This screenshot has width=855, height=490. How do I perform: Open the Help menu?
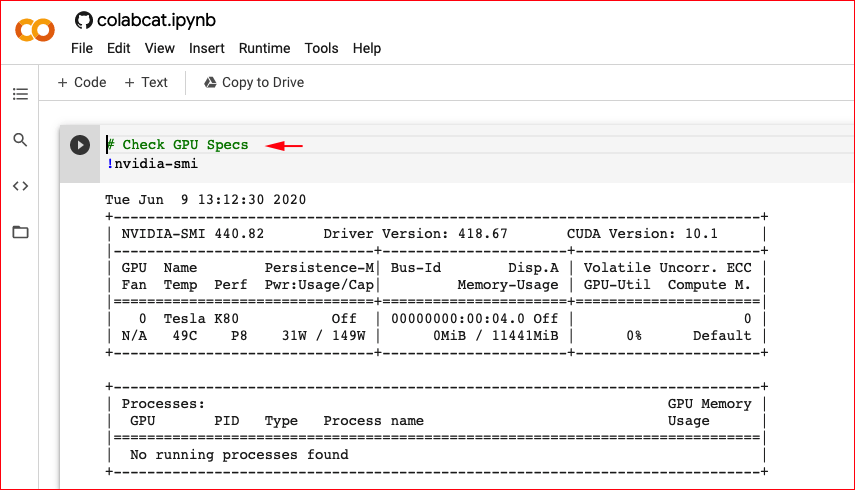pyautogui.click(x=366, y=49)
